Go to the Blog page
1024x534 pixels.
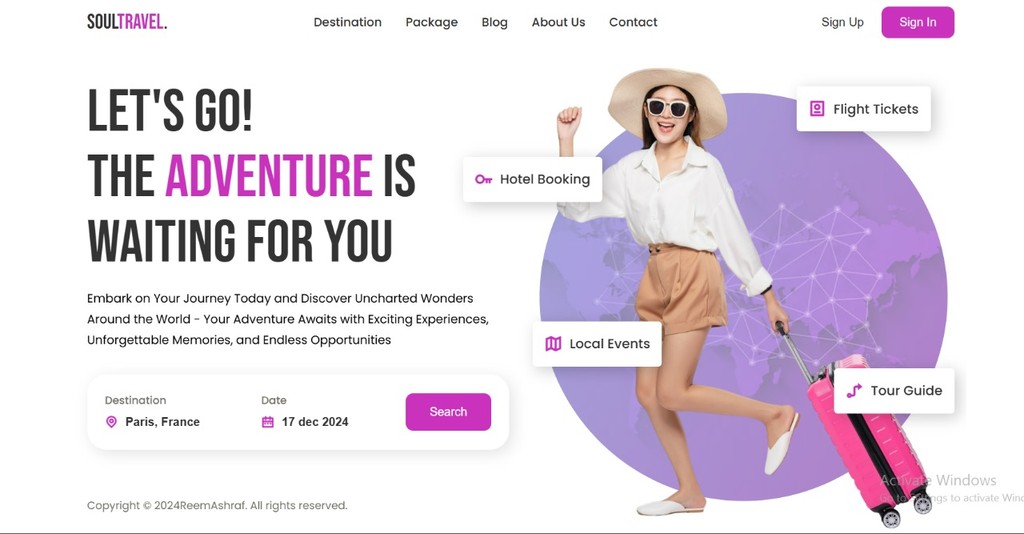[494, 22]
